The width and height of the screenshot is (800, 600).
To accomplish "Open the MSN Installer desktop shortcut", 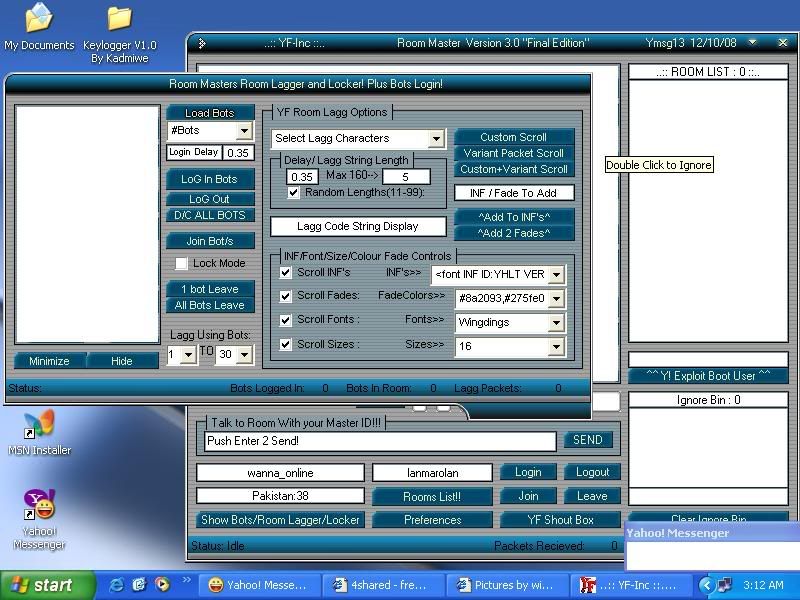I will click(39, 433).
